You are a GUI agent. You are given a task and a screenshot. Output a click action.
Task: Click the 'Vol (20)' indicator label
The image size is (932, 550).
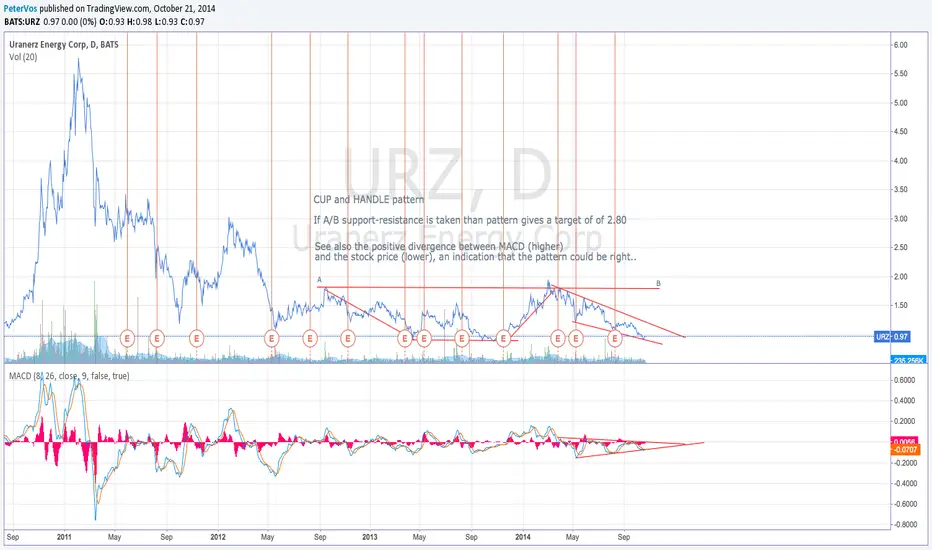click(23, 57)
